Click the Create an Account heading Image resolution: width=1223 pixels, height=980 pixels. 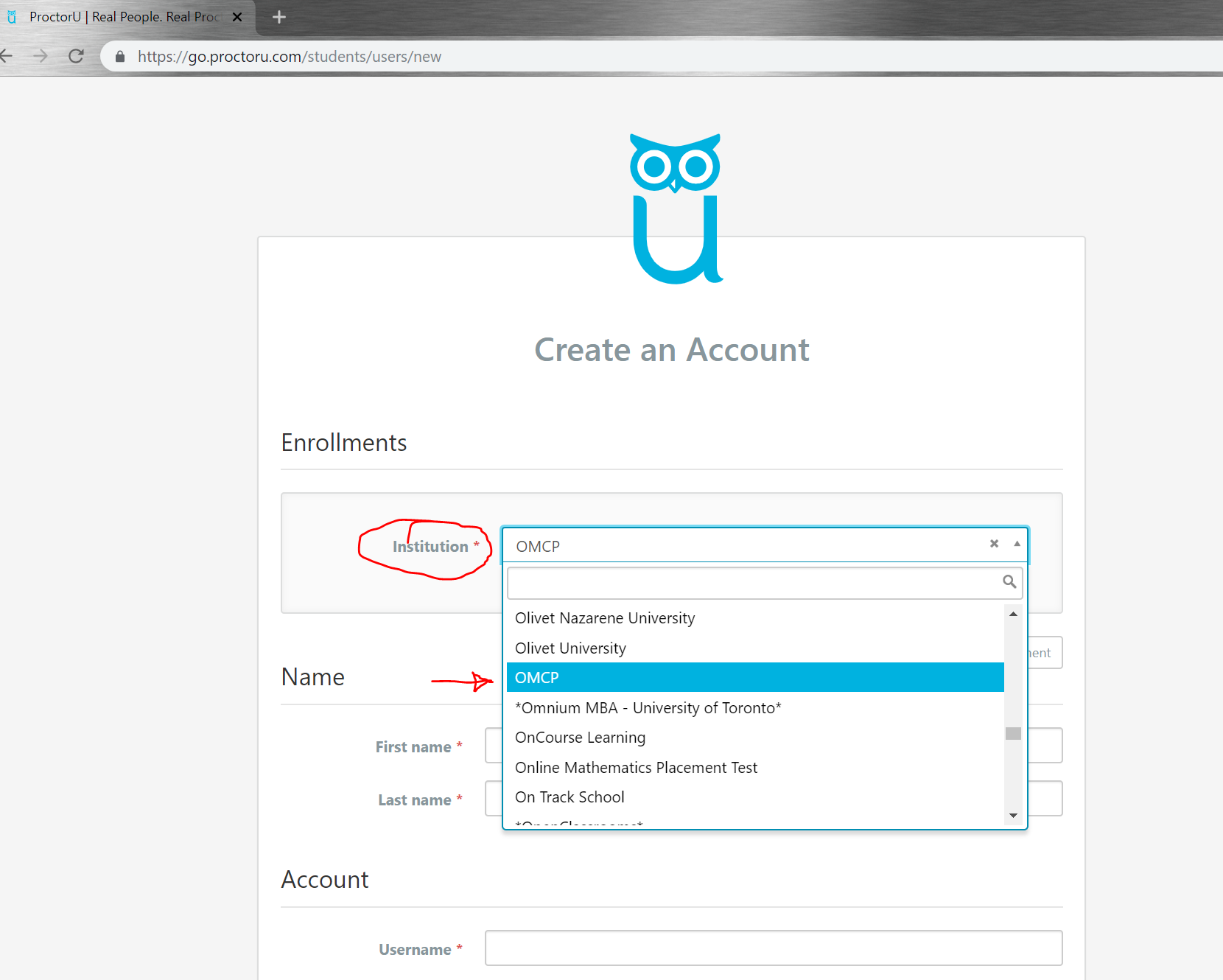click(672, 350)
